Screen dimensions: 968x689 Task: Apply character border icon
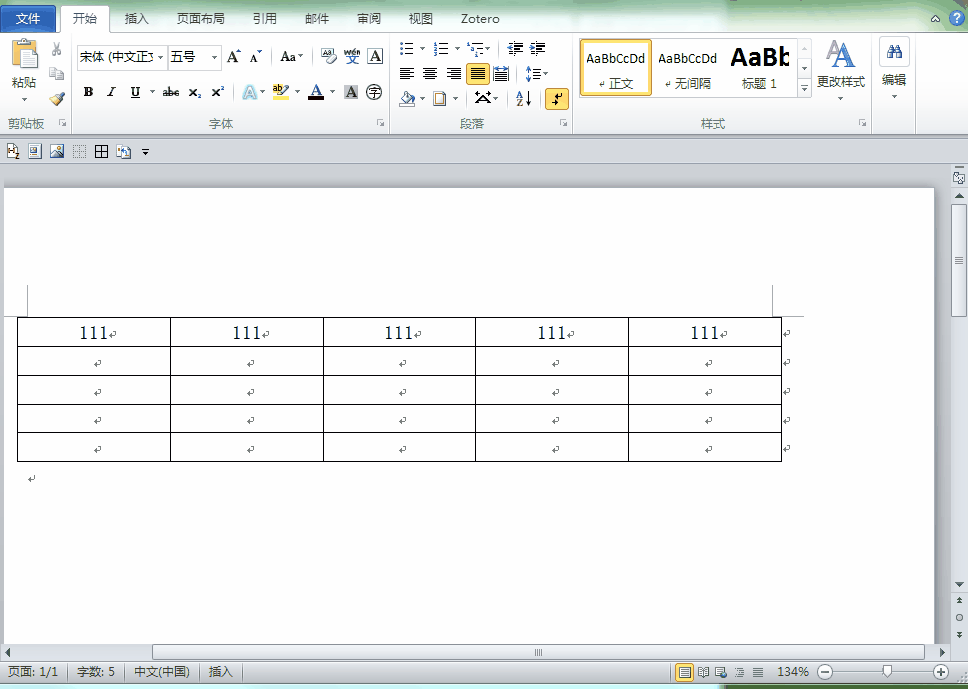tap(375, 57)
